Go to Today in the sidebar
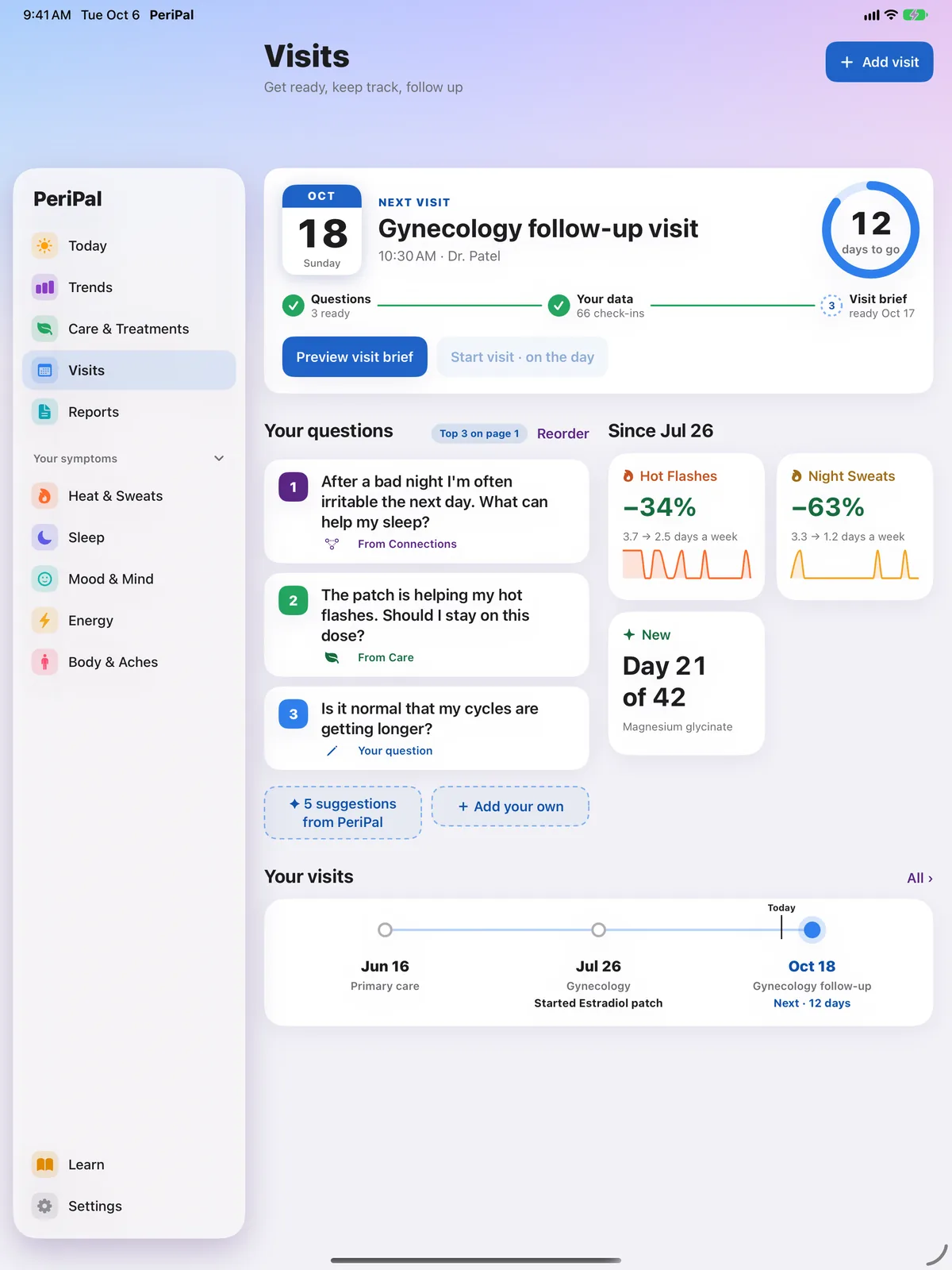 tap(129, 246)
